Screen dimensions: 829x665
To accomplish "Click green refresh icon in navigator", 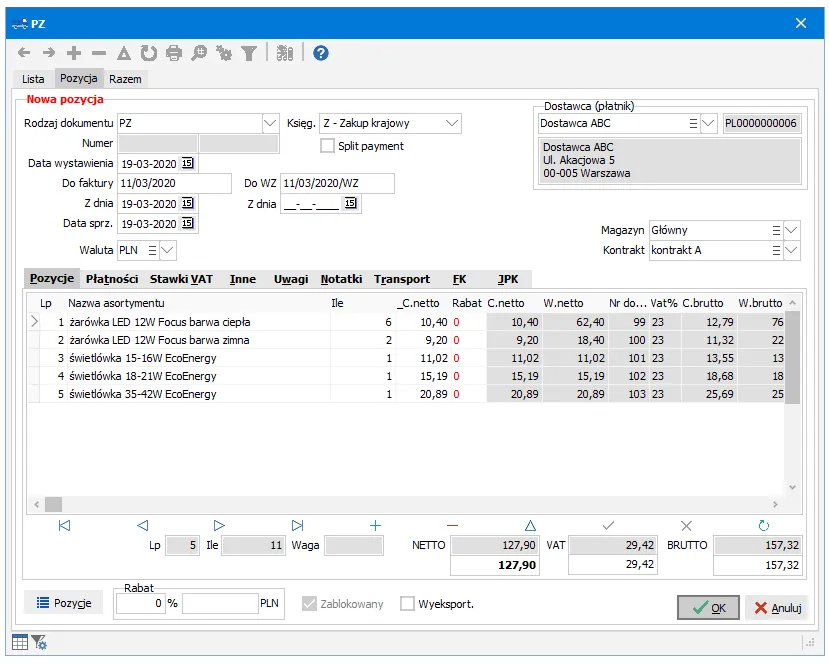I will click(x=763, y=525).
